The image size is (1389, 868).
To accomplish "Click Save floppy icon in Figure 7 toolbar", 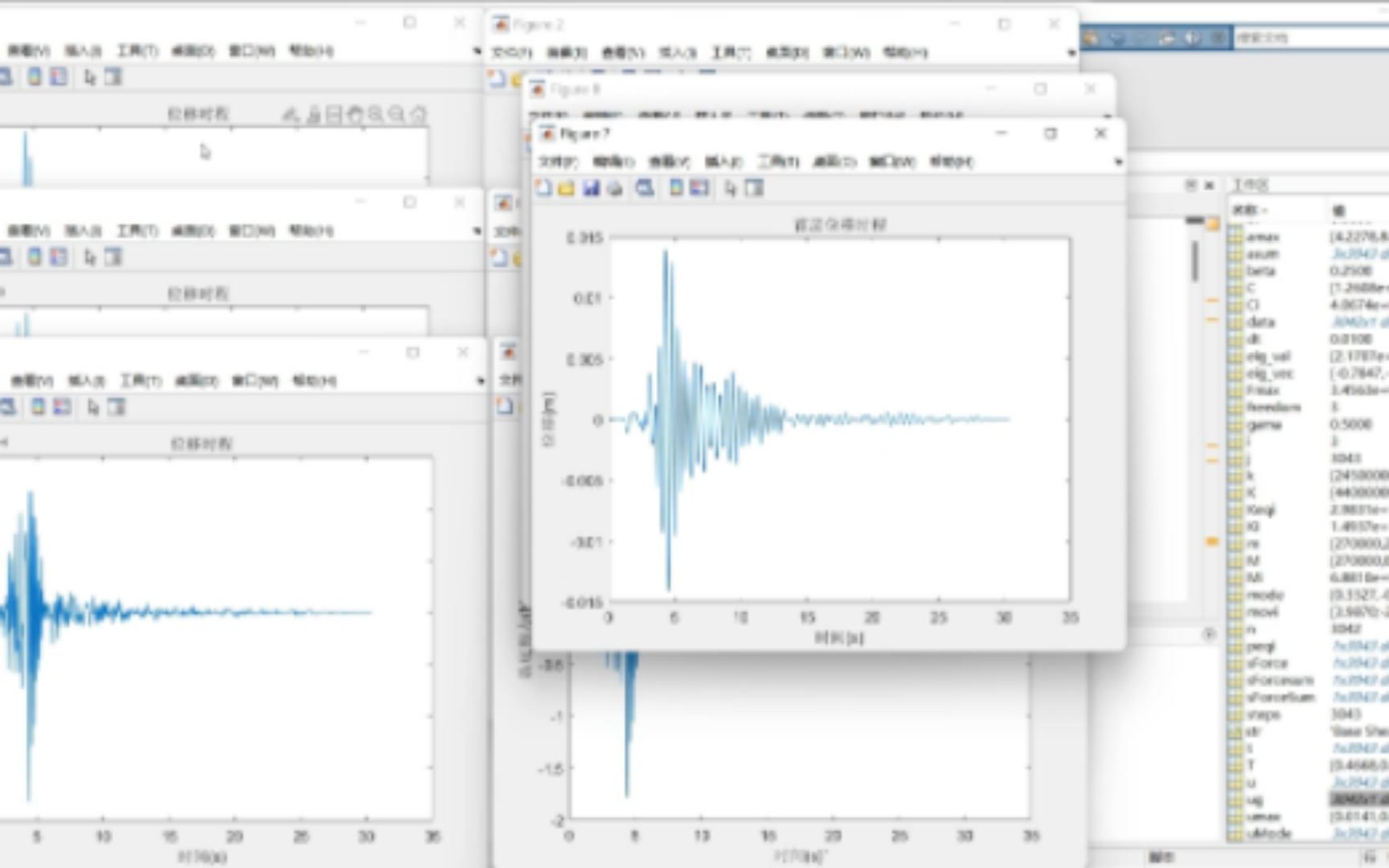I will click(x=591, y=188).
